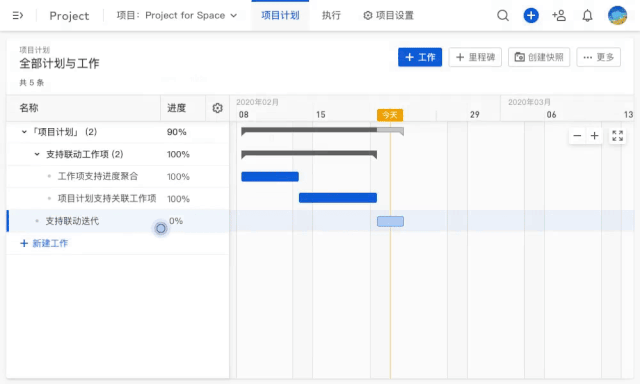
Task: Click the 支持联动工作项 summary Gantt bar
Action: [x=309, y=154]
